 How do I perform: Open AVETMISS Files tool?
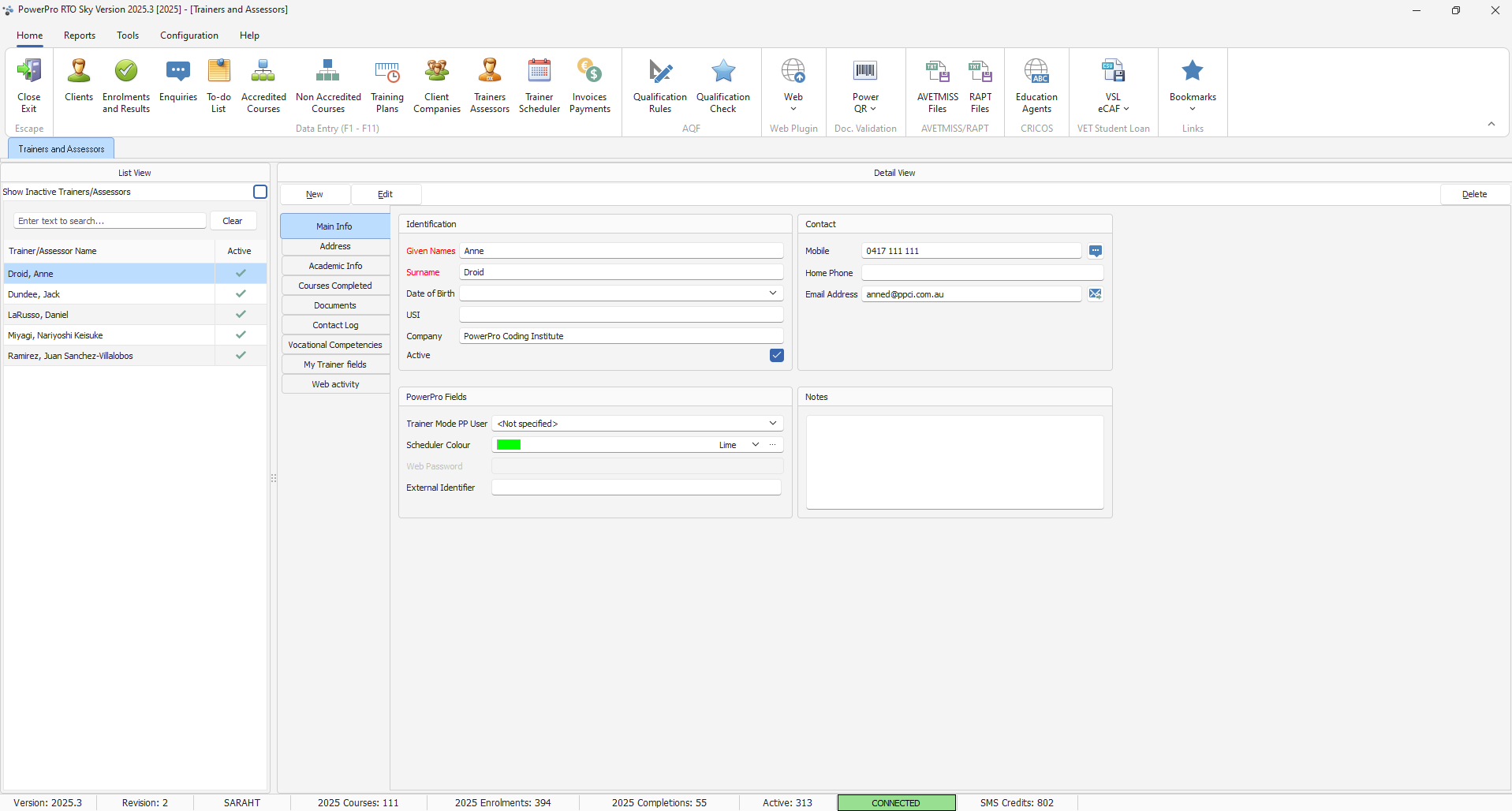coord(938,85)
